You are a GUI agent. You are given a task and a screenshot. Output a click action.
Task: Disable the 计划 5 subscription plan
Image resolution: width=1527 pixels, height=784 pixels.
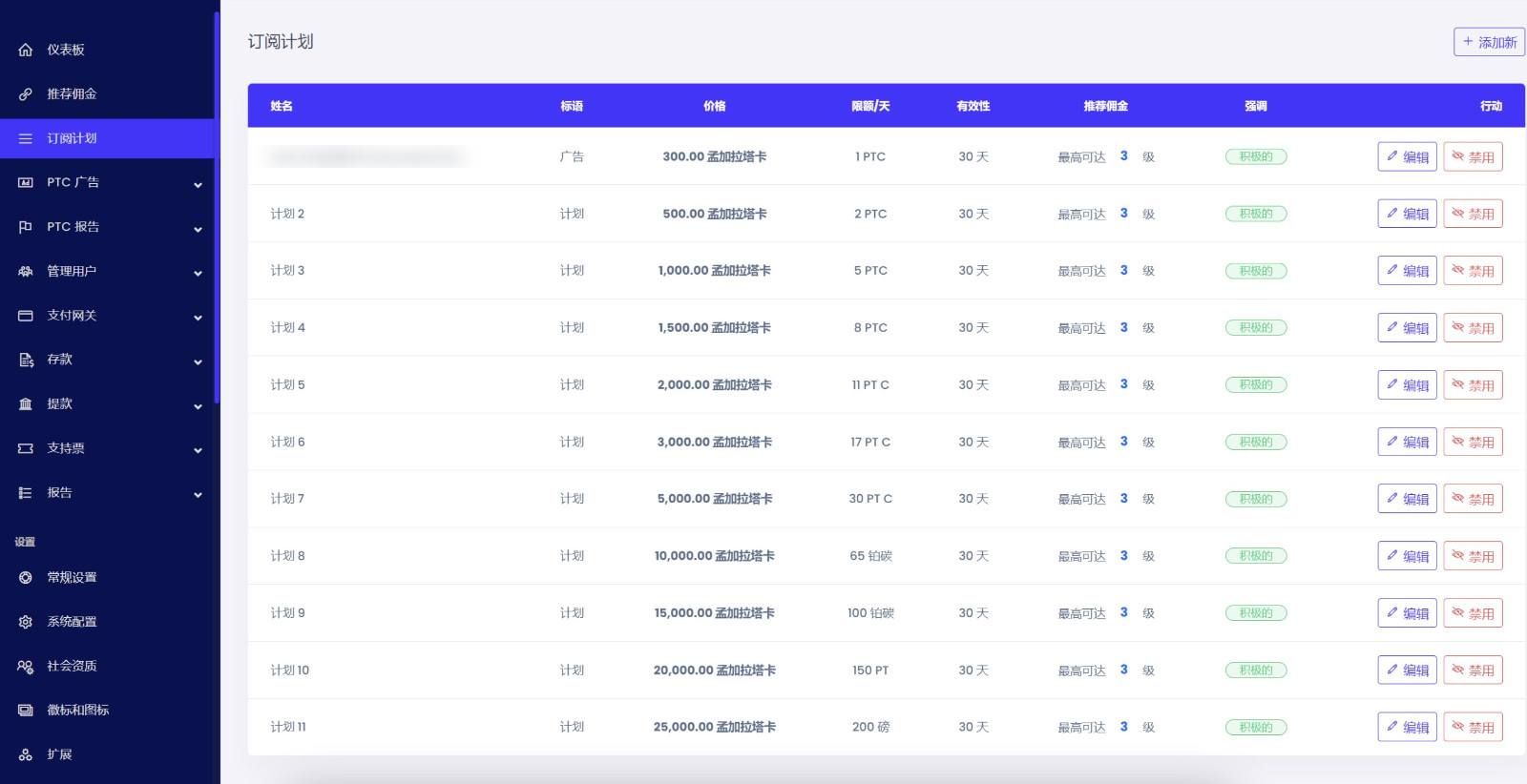[x=1473, y=385]
